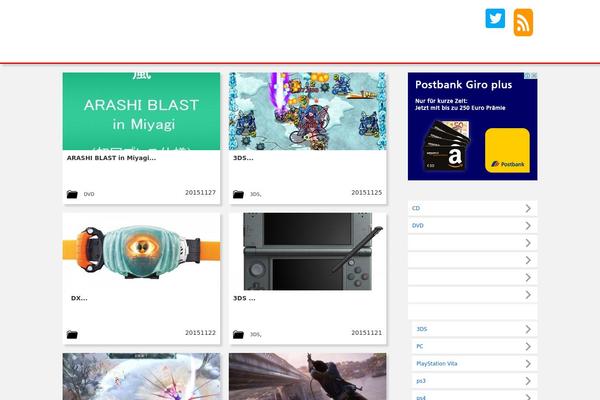Open ARASHI BLAST in Miyagi... title link
This screenshot has height=400, width=600.
tap(111, 158)
